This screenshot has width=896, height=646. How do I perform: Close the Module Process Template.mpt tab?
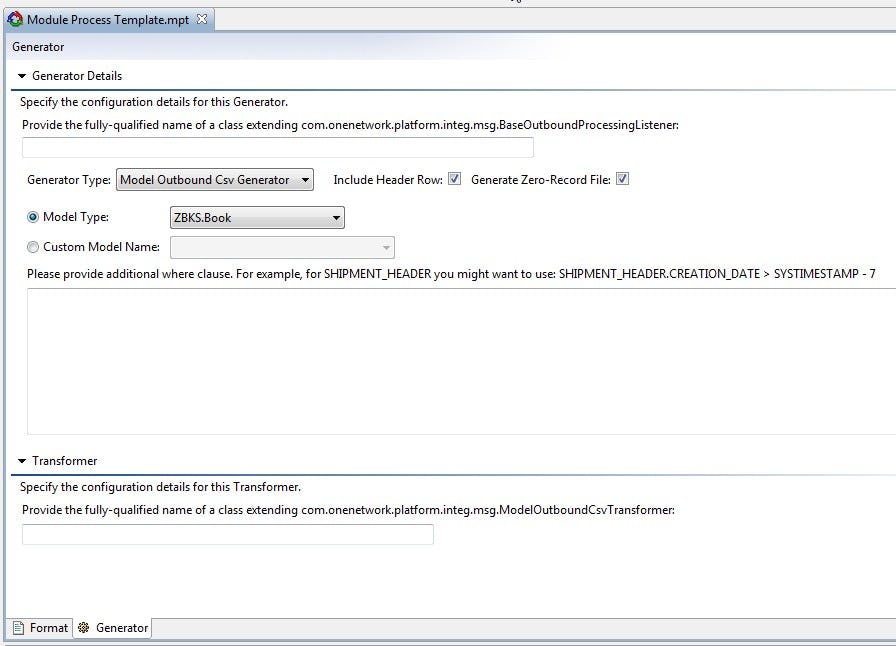point(202,19)
